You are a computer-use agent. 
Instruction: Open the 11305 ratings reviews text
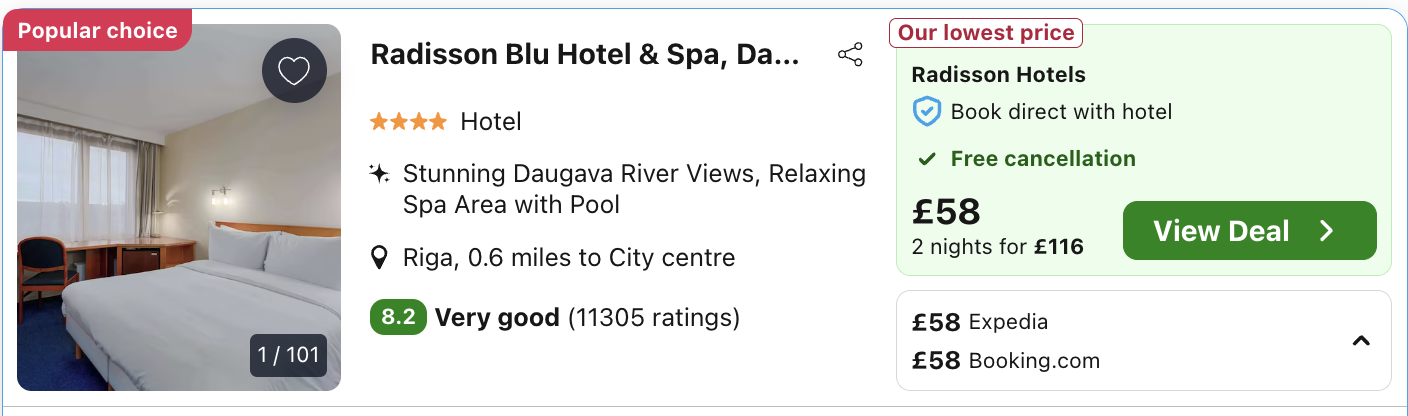coord(654,318)
